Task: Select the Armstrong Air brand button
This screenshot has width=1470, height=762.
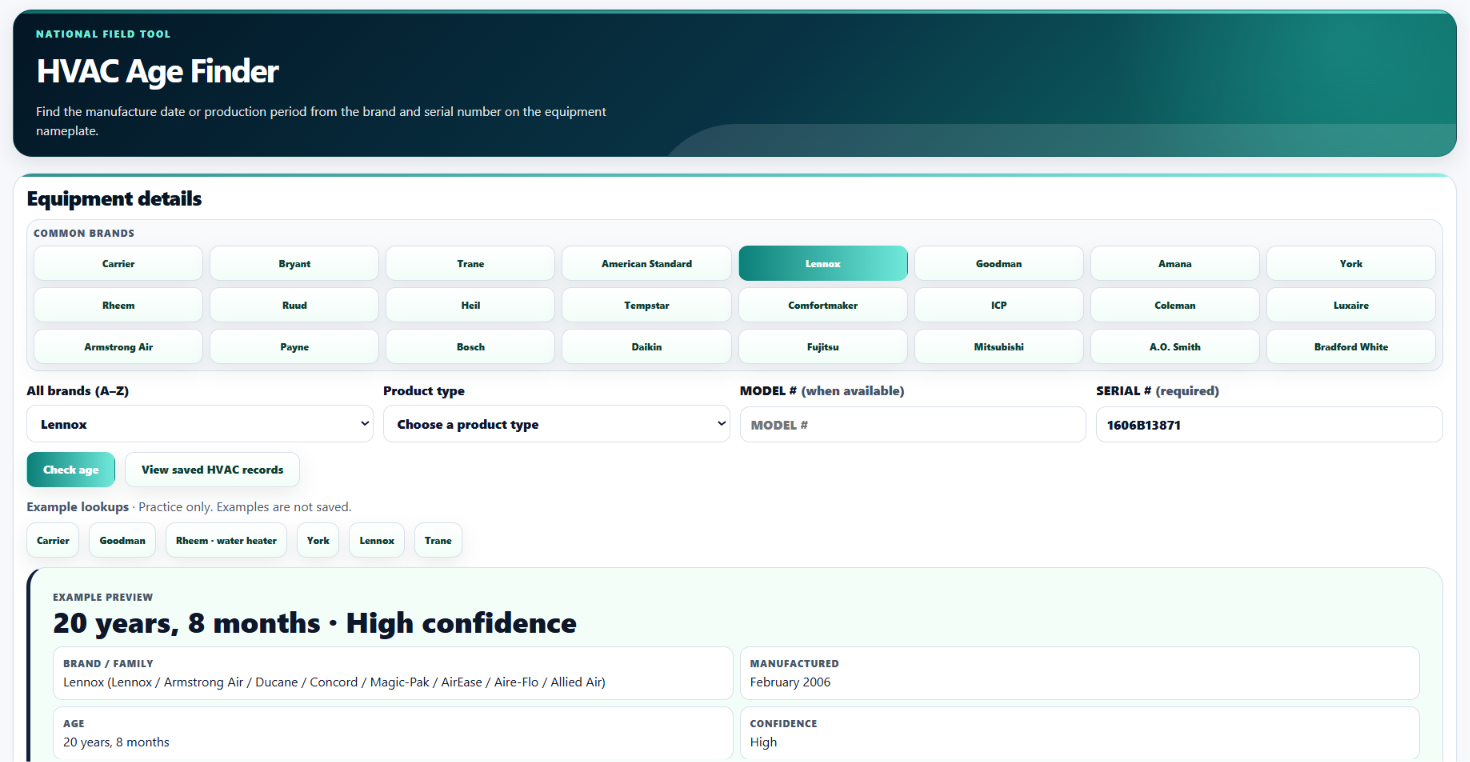Action: click(118, 347)
